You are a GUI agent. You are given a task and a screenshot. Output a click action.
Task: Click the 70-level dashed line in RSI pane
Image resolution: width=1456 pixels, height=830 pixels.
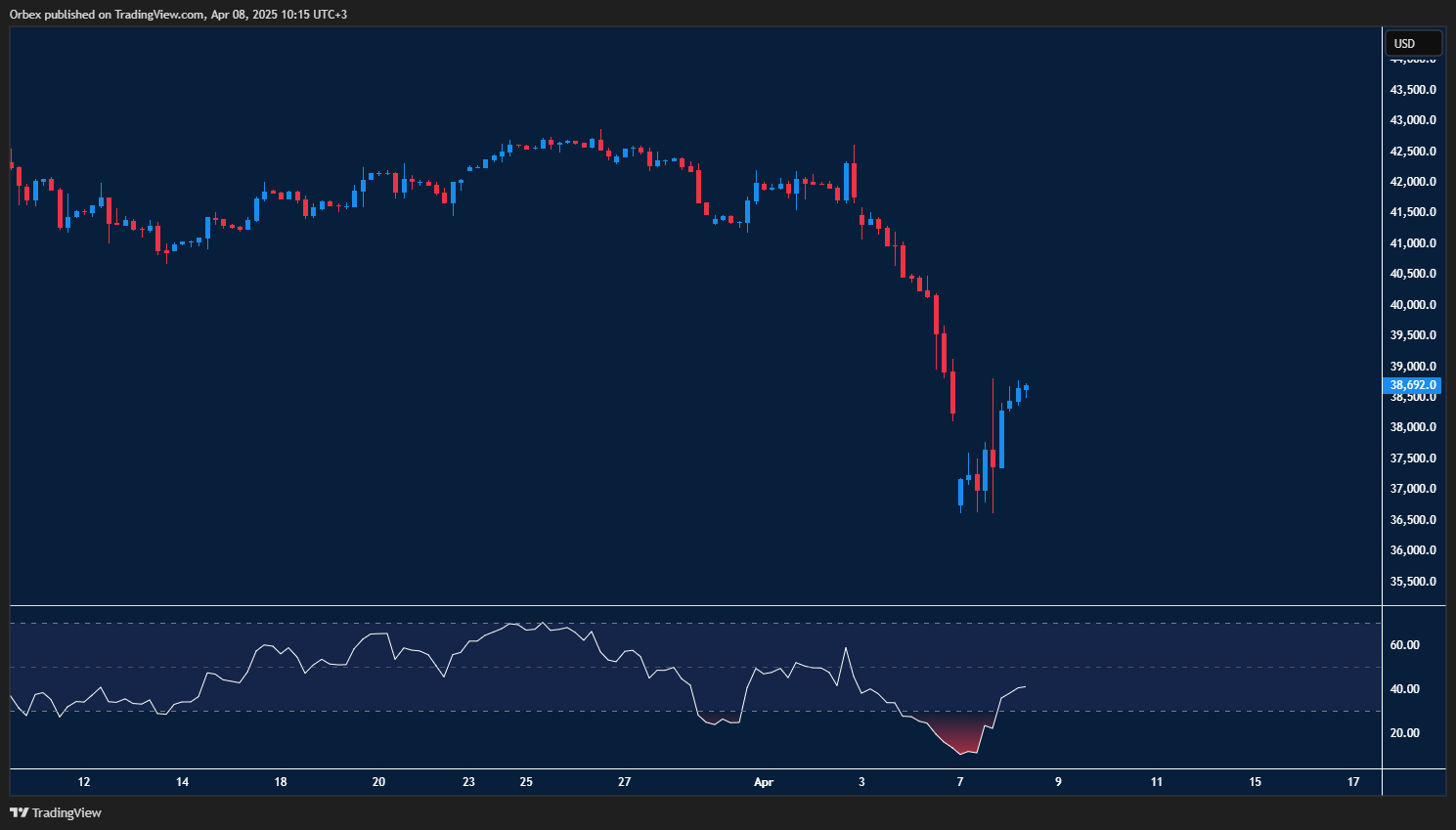(x=684, y=621)
